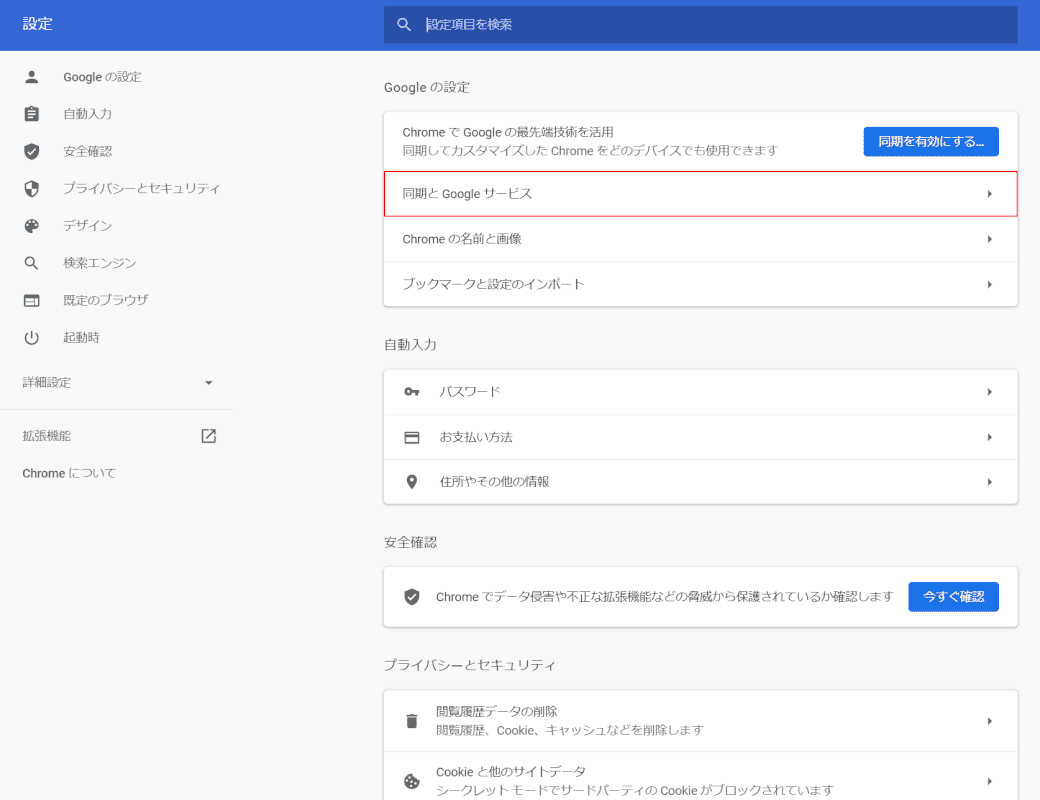The image size is (1040, 800).
Task: Expand the 詳細設定 section arrow
Action: coord(208,383)
